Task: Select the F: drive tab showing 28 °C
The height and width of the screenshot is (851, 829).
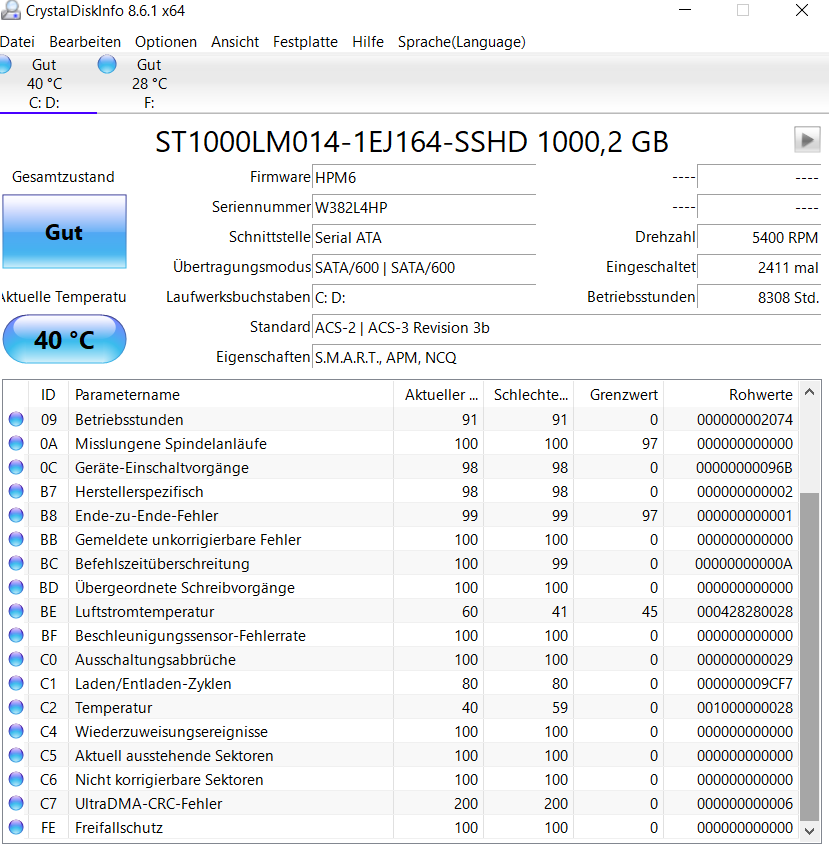Action: tap(149, 83)
